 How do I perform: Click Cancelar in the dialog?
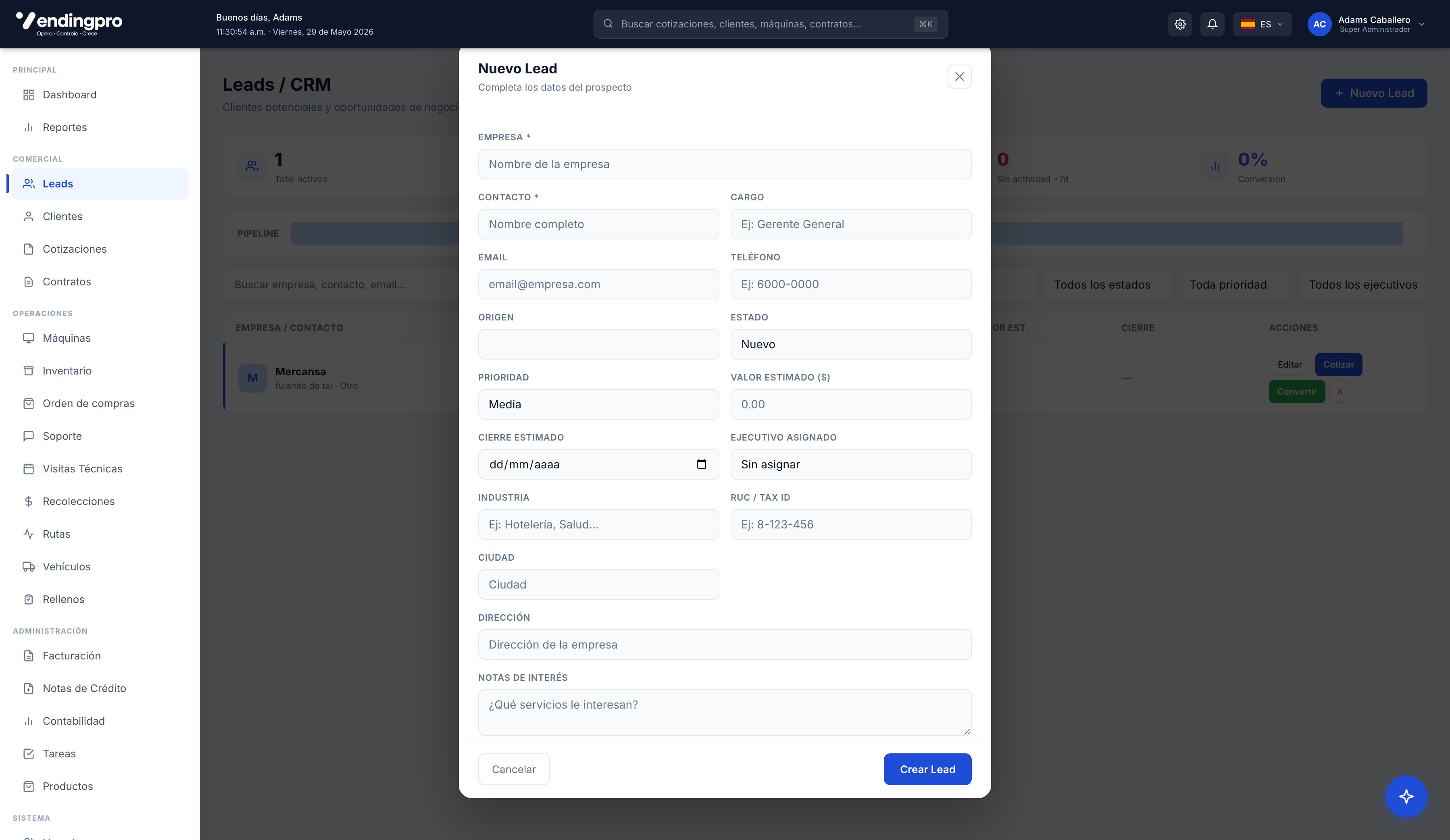pos(513,769)
